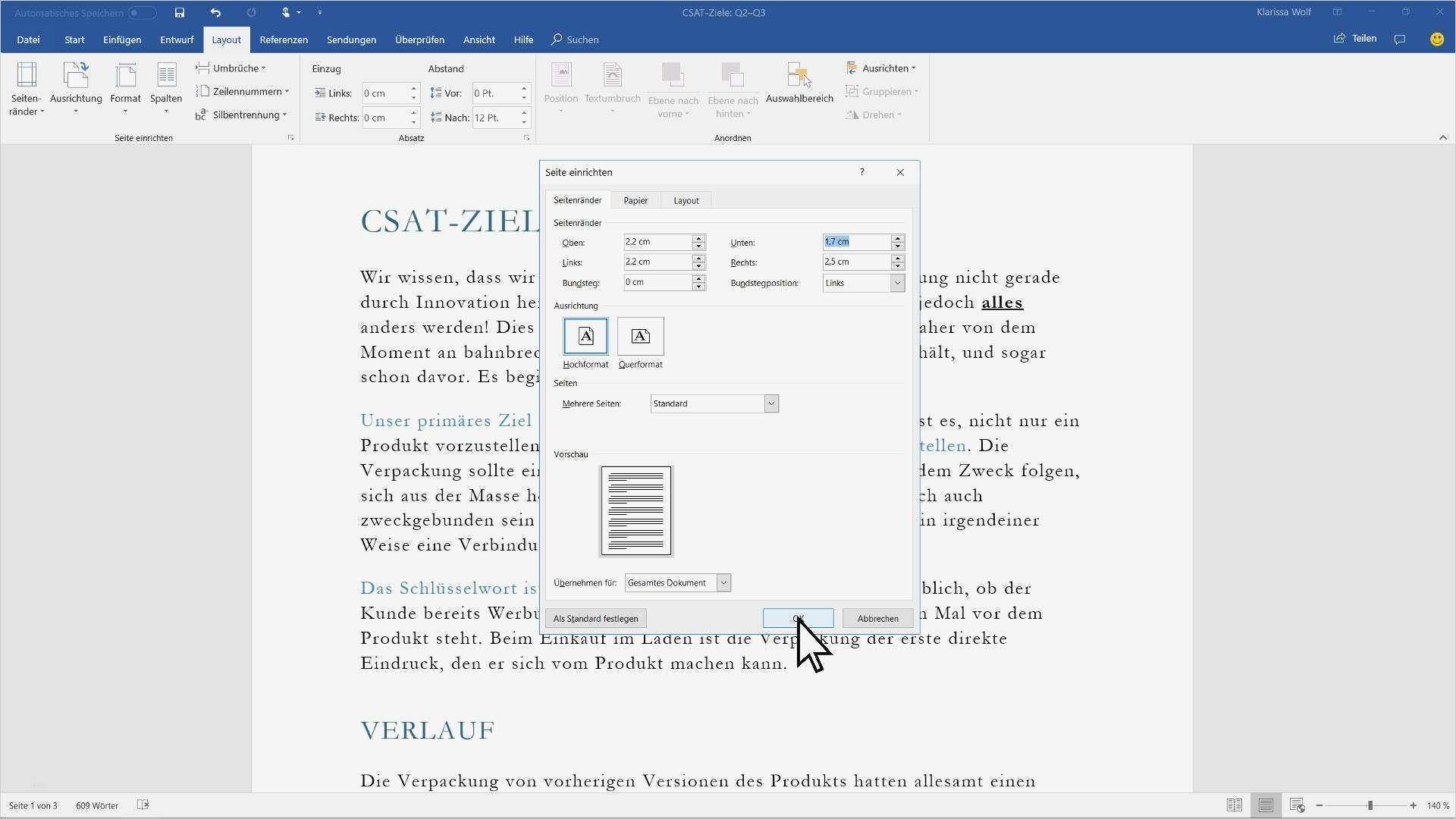Adjust the zoom slider in the status bar
Screen dimensions: 1456x819
(x=1371, y=805)
